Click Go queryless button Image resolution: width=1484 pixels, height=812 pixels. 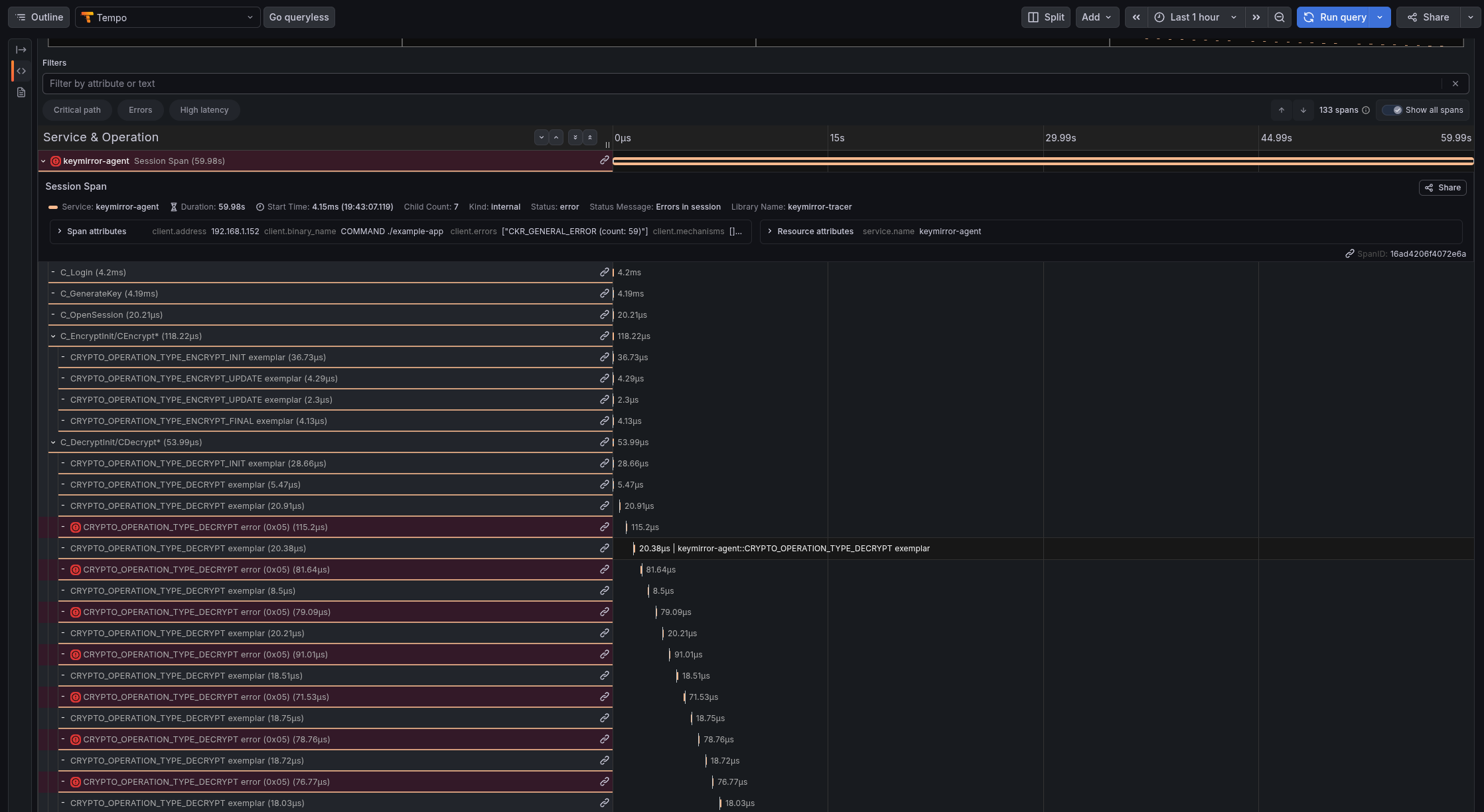(x=299, y=17)
